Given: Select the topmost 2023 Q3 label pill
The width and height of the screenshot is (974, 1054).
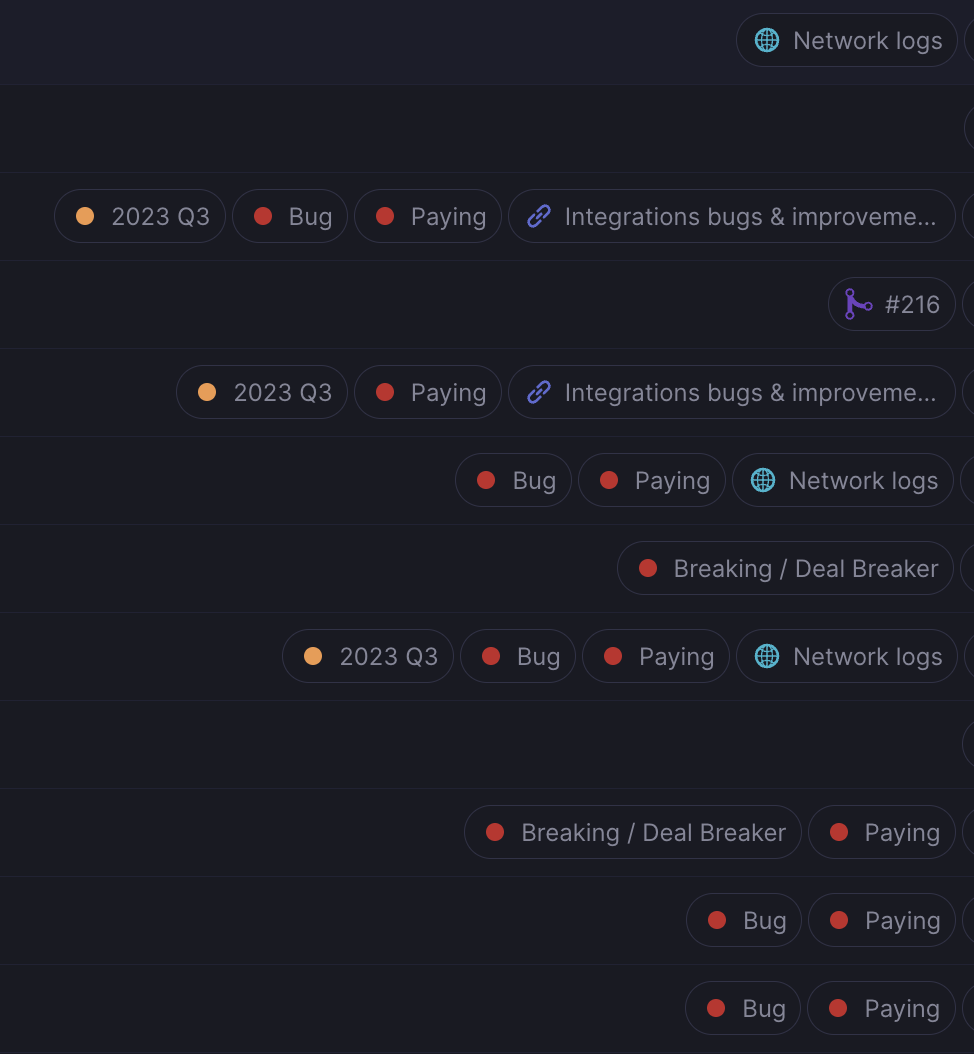Looking at the screenshot, I should click(140, 216).
